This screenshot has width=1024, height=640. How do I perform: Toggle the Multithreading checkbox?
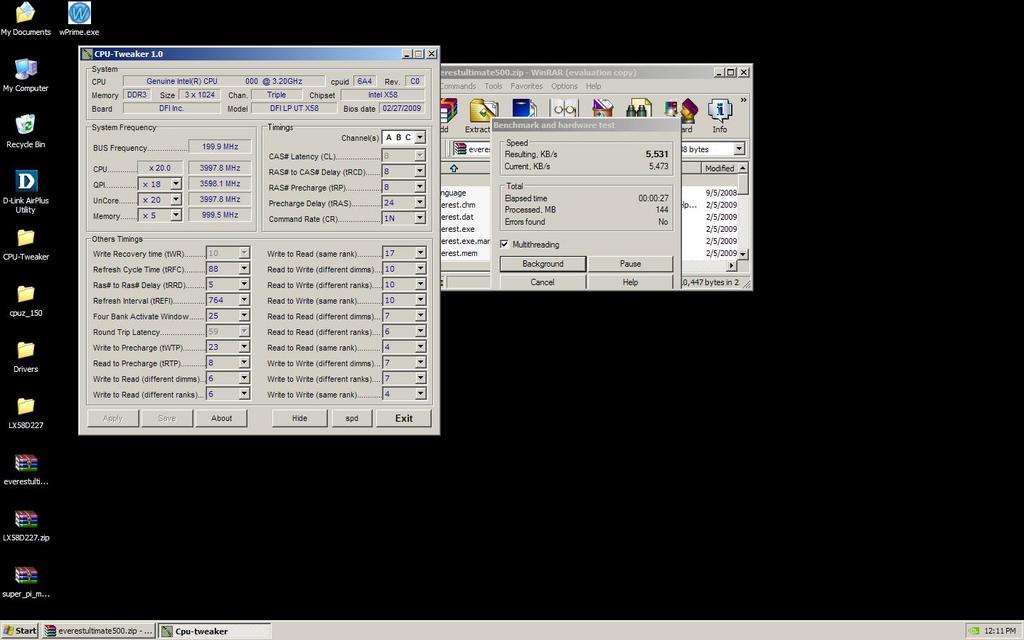504,244
